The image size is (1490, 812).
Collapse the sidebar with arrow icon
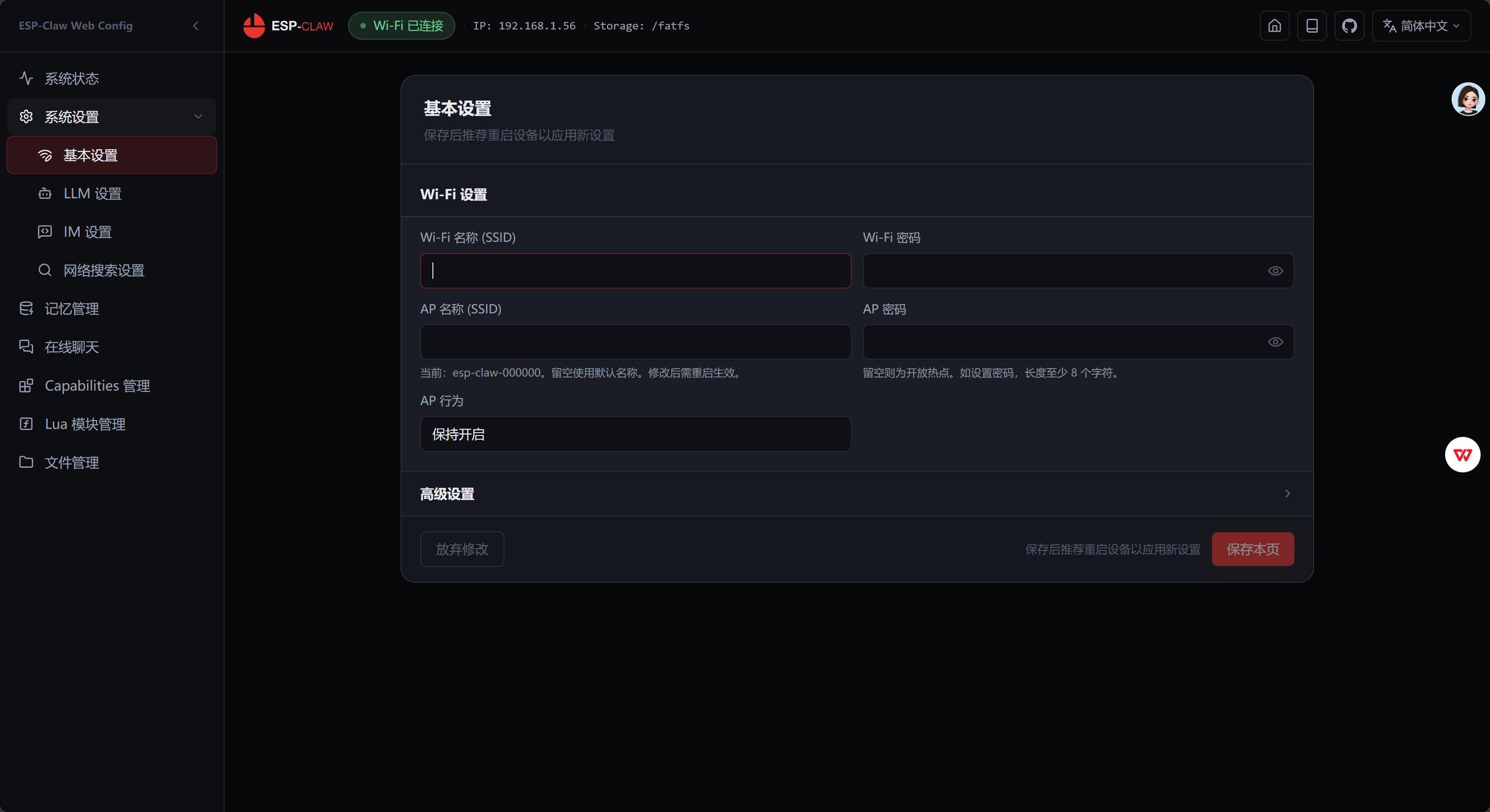(x=196, y=25)
